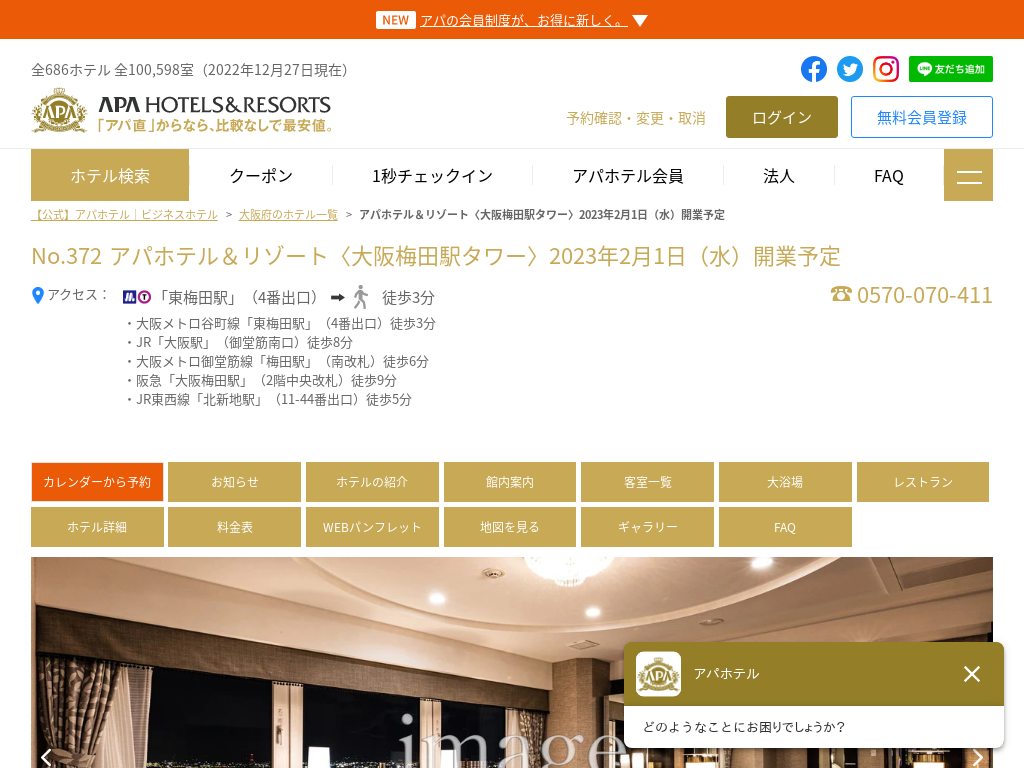Click the 大浴場 button
The image size is (1024, 768).
(785, 482)
